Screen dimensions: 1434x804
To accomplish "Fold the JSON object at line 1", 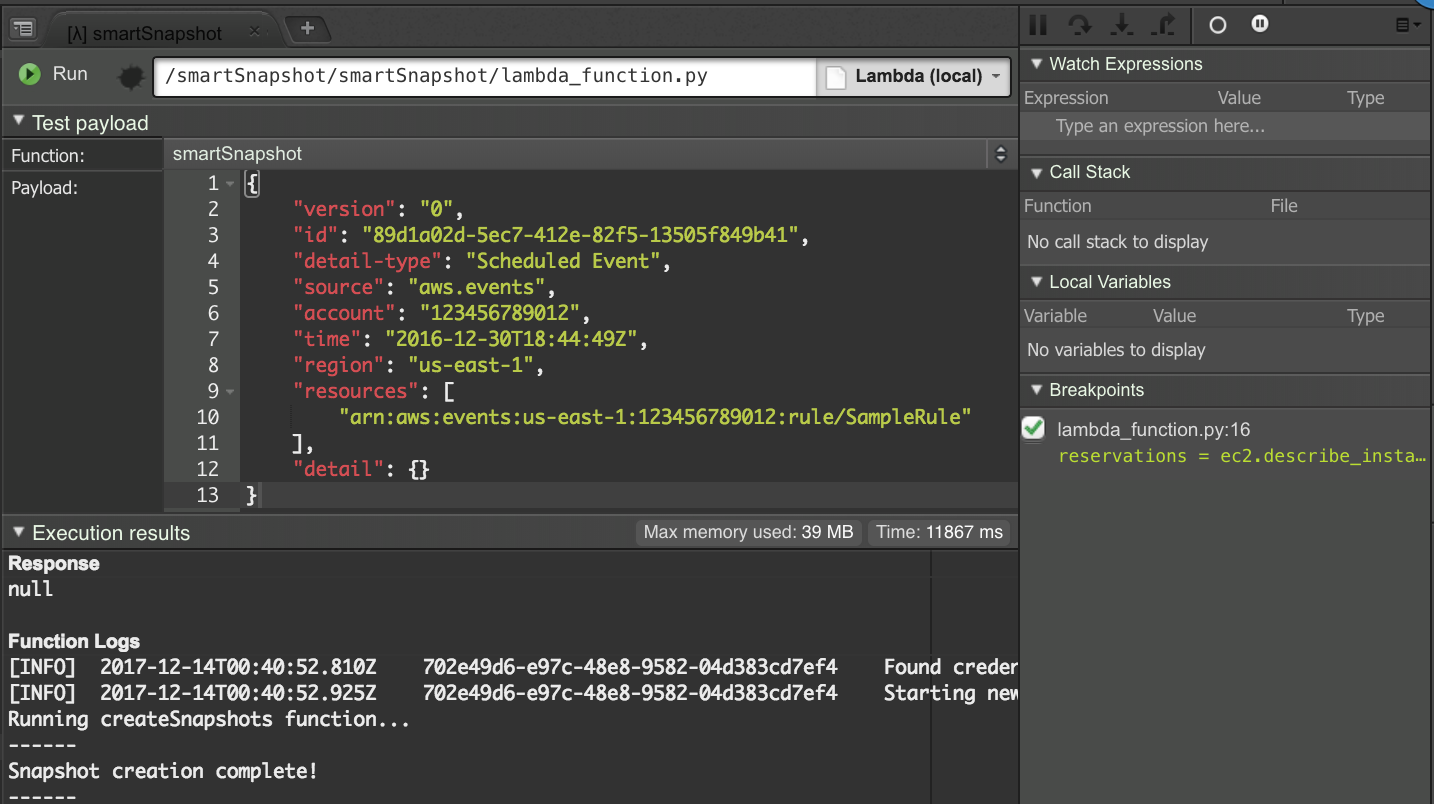I will point(231,184).
